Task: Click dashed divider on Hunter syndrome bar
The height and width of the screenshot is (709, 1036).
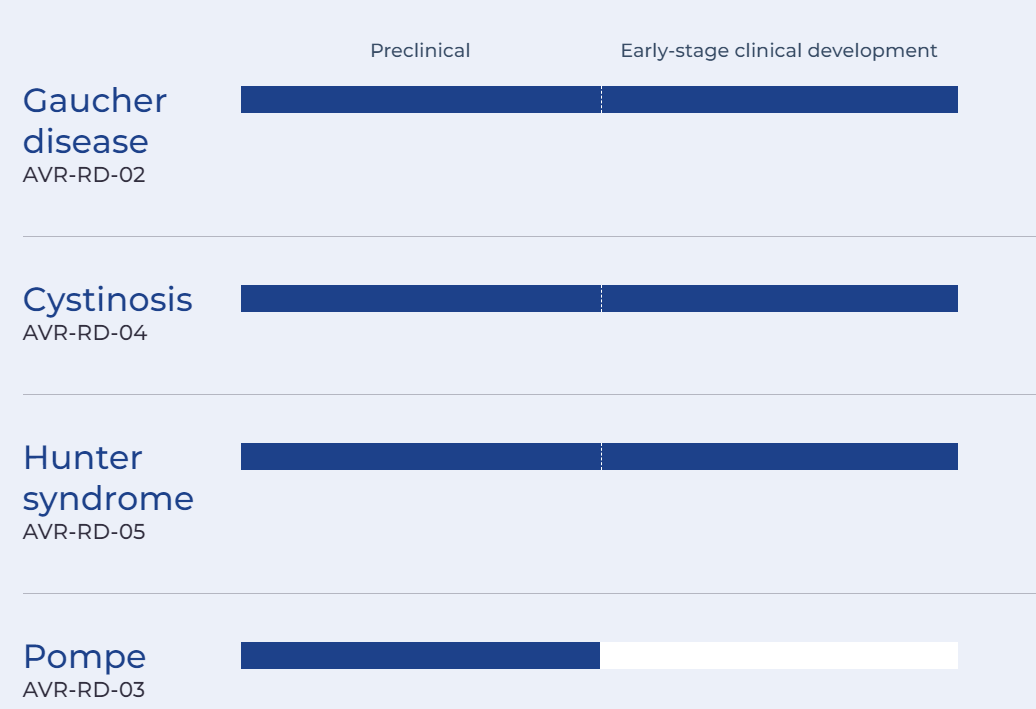Action: [x=601, y=457]
